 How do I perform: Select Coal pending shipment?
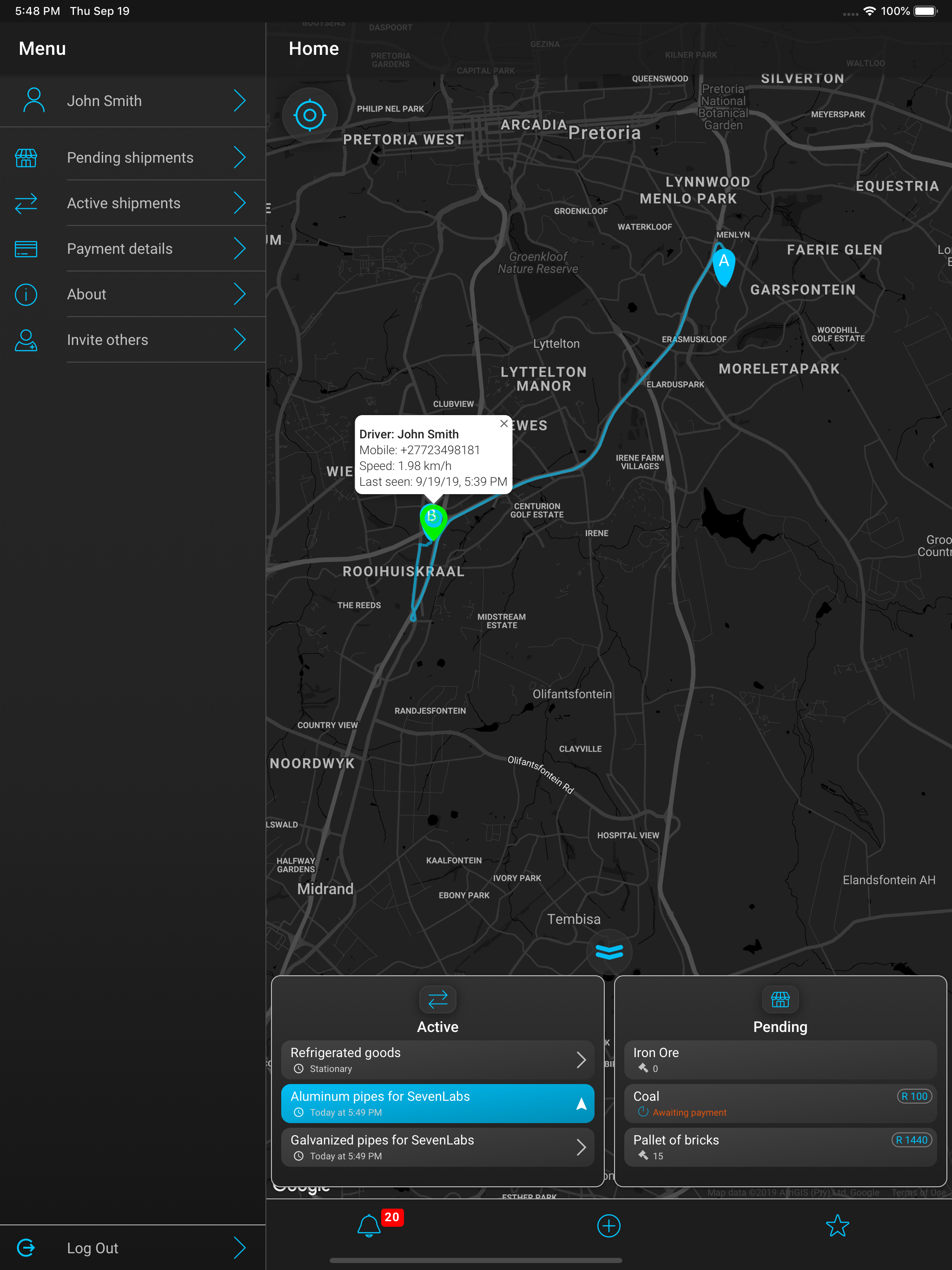click(x=780, y=1104)
